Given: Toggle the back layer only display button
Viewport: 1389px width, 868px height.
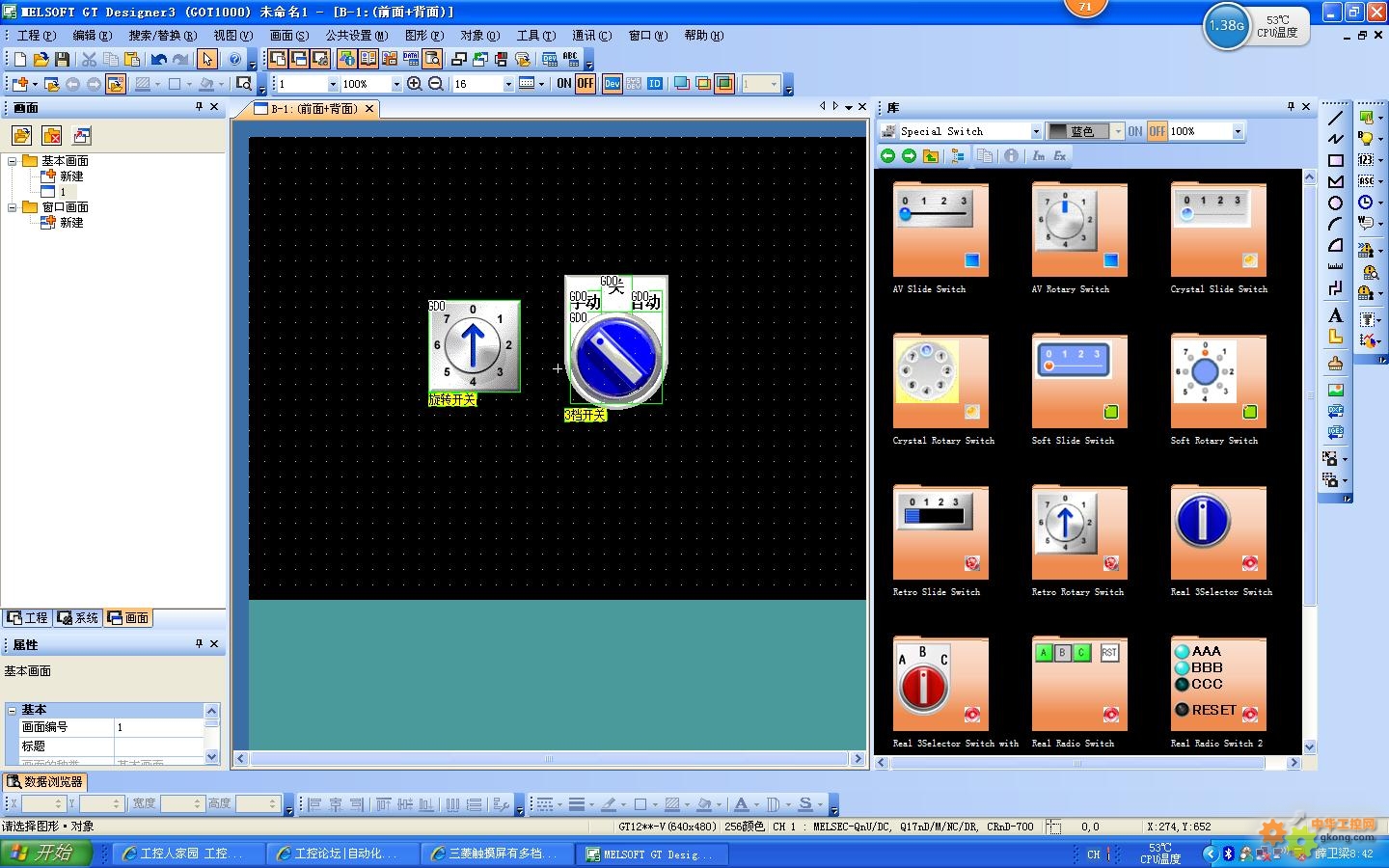Looking at the screenshot, I should pos(703,84).
